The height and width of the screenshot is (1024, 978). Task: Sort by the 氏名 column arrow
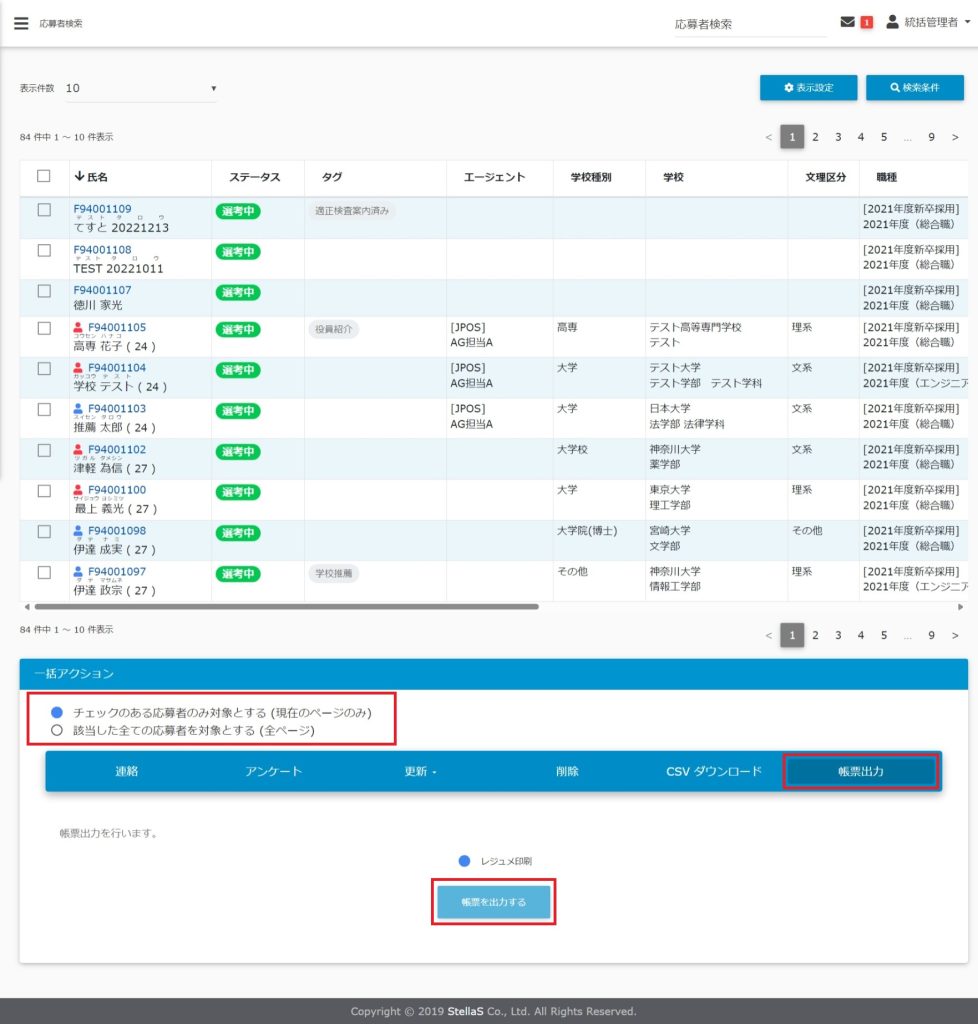point(80,177)
